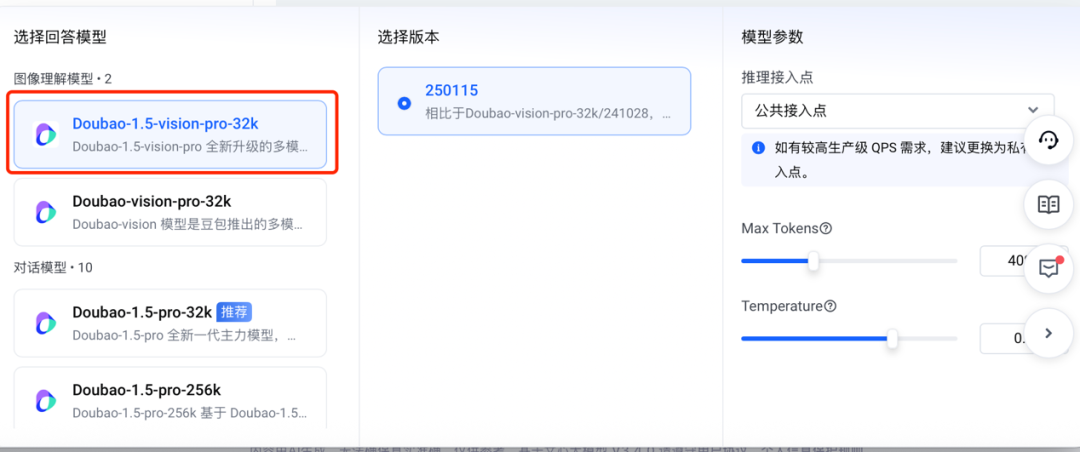Click the 选择版本 heading
The image size is (1080, 452).
pos(408,37)
